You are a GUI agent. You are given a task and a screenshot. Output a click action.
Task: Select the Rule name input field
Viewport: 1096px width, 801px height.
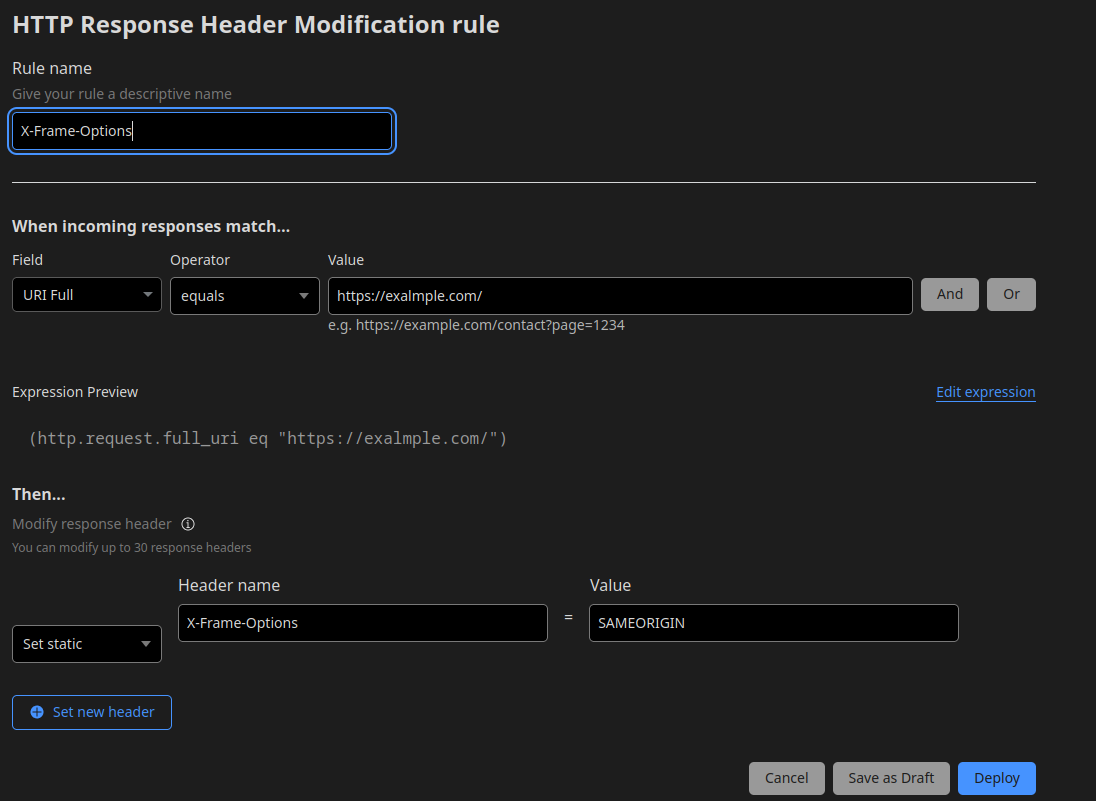[202, 131]
